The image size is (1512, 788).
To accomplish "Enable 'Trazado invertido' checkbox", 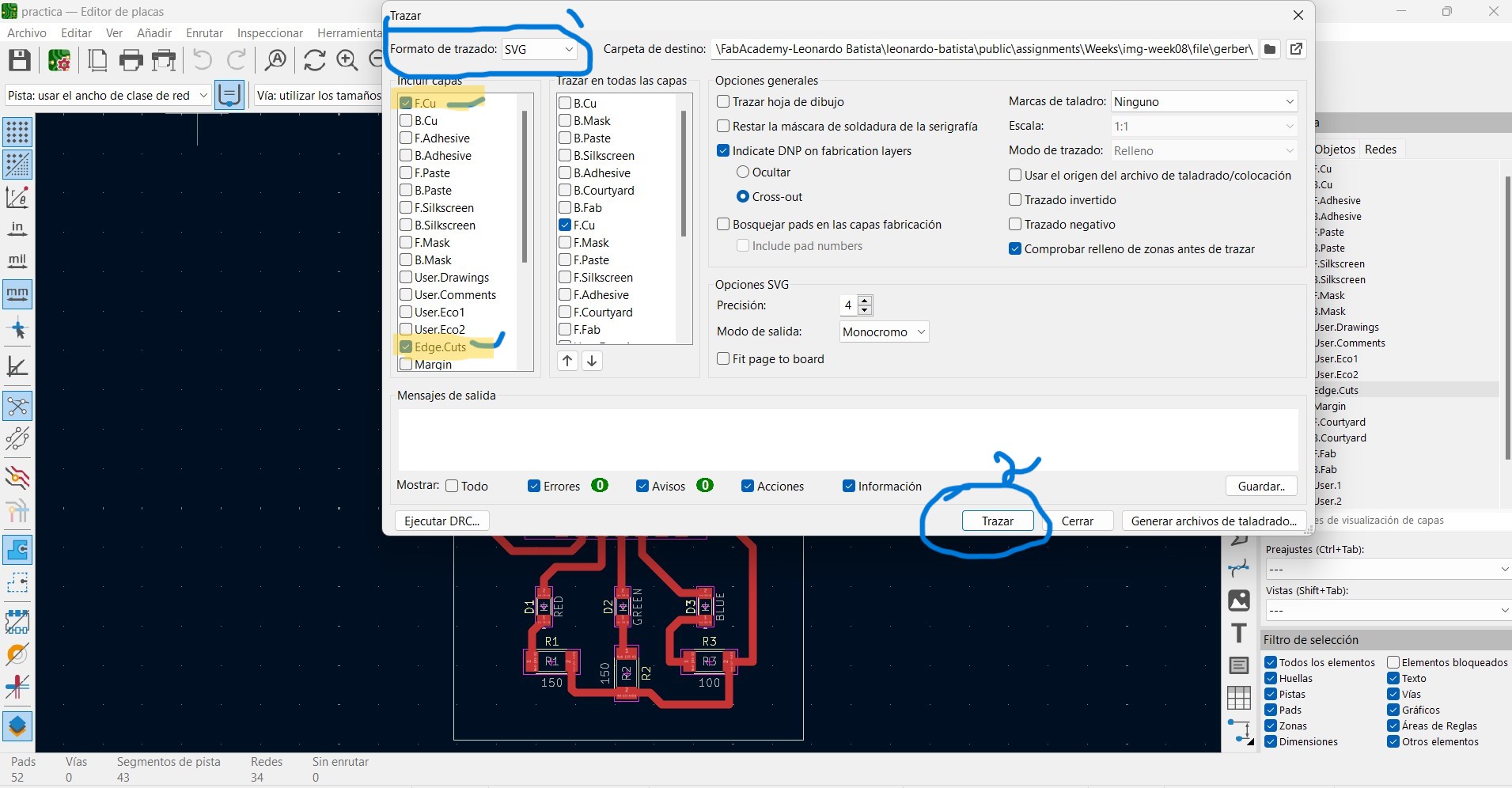I will [x=1015, y=199].
